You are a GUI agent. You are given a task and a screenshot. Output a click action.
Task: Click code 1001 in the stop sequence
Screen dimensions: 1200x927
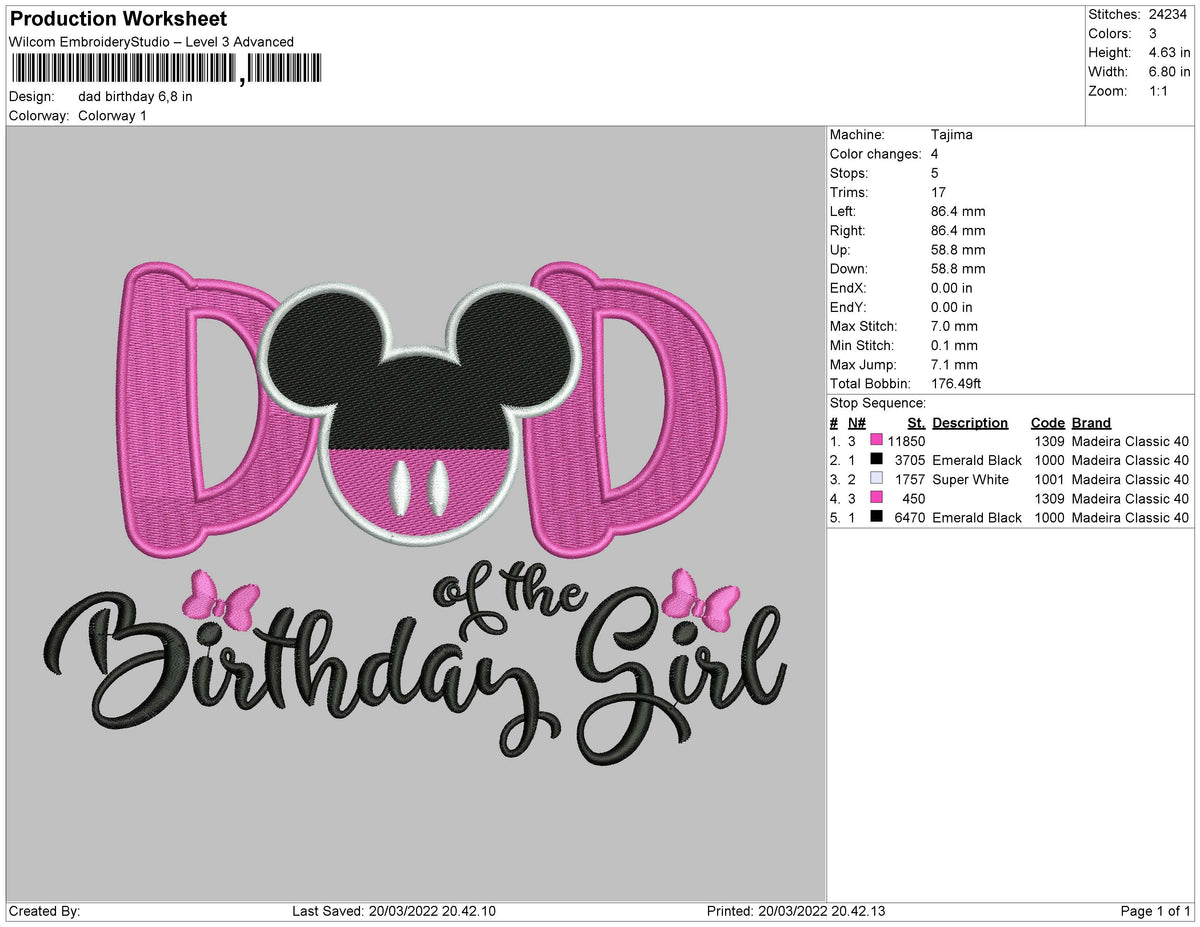pos(1049,479)
